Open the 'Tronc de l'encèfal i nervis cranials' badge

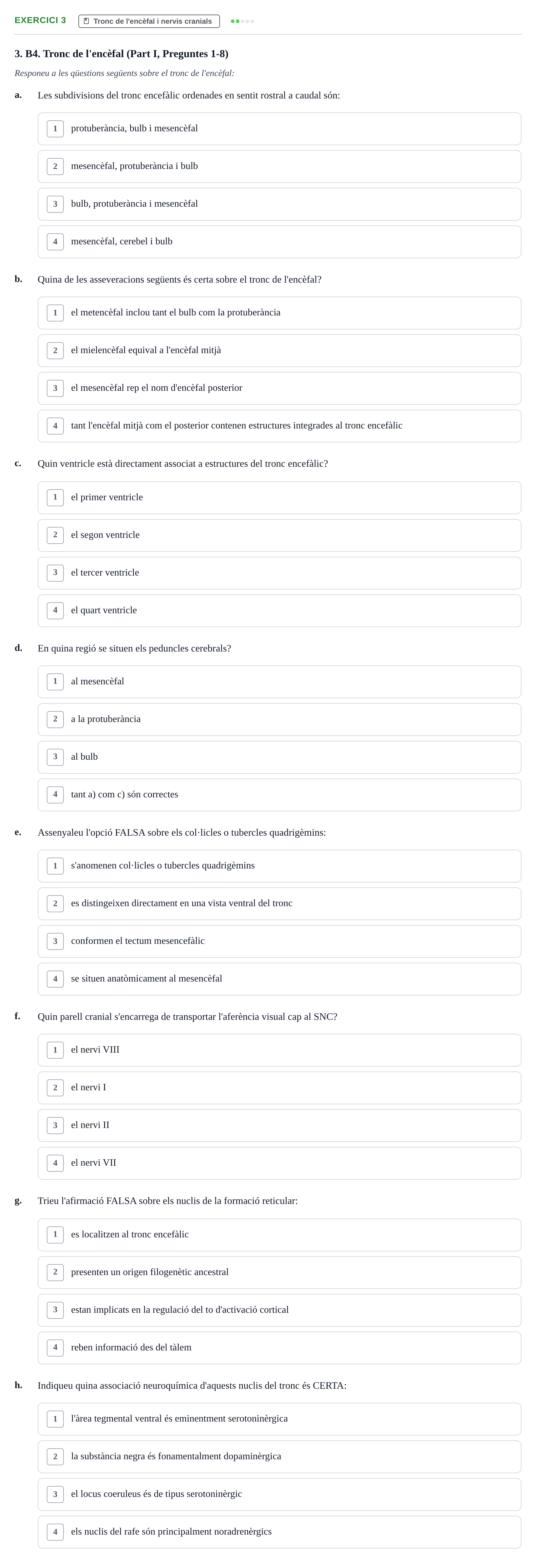point(149,21)
